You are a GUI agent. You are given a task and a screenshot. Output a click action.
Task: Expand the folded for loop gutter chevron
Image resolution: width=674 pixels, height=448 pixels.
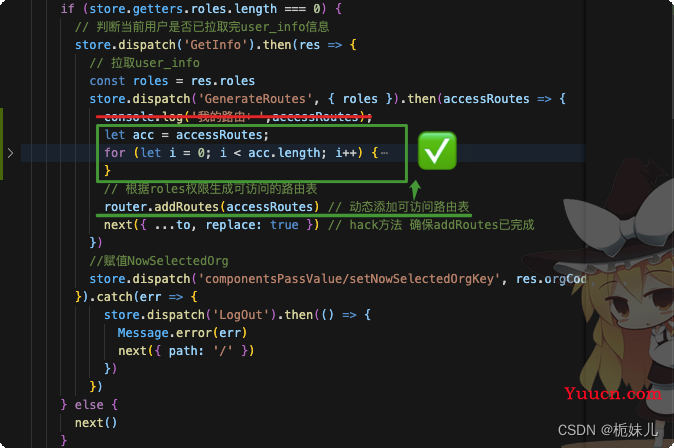click(x=10, y=153)
